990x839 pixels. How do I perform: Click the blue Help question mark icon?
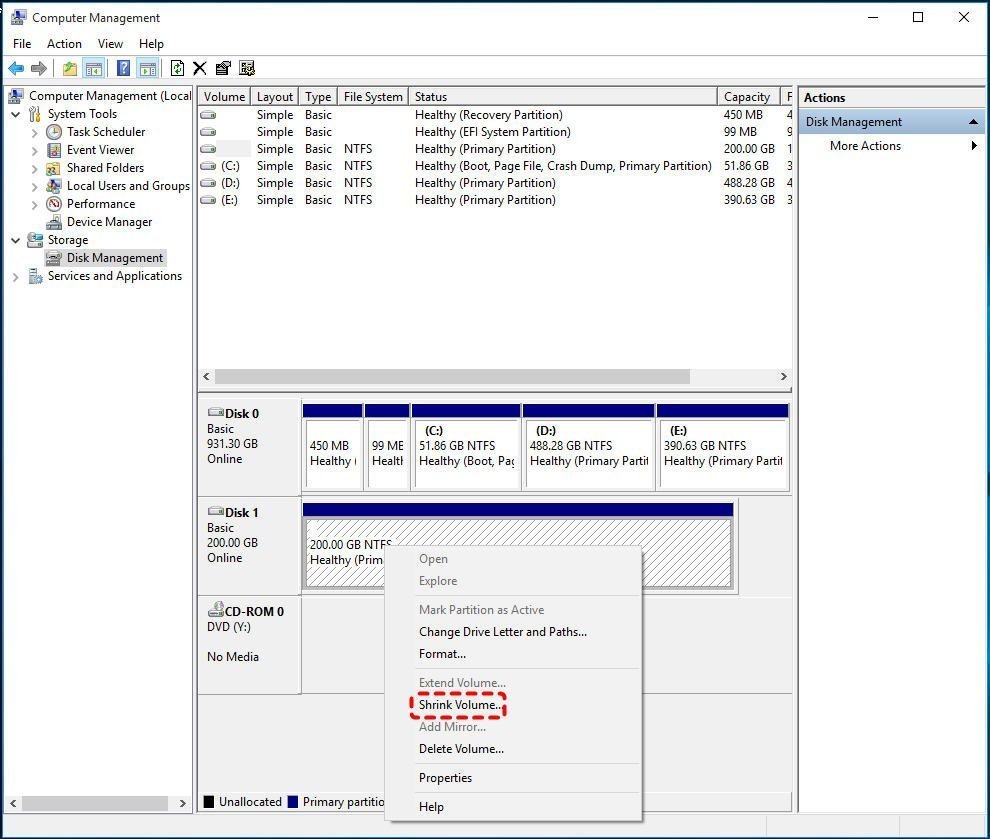coord(123,69)
